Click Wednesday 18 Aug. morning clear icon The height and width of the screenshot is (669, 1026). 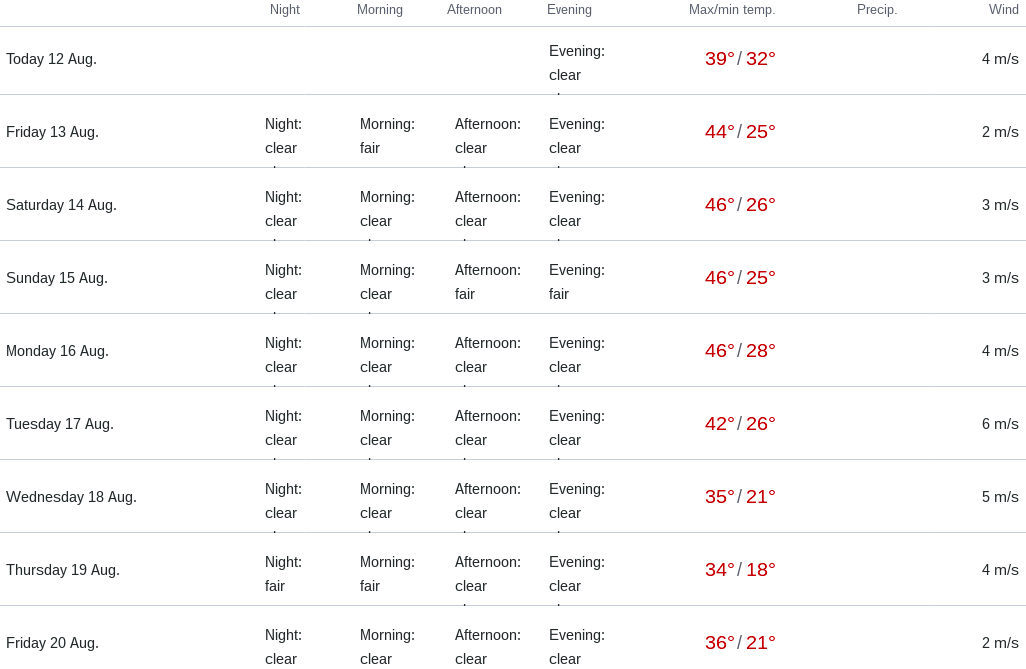click(x=387, y=501)
